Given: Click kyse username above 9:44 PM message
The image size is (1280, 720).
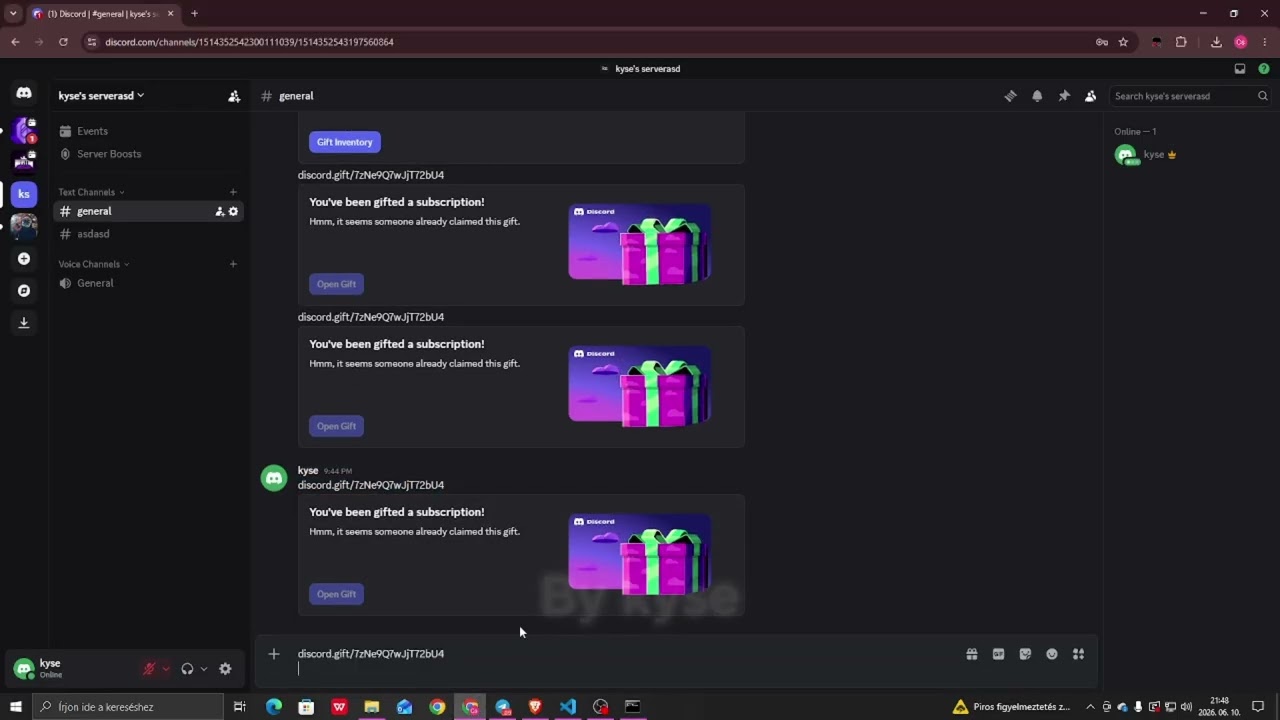Looking at the screenshot, I should 307,470.
